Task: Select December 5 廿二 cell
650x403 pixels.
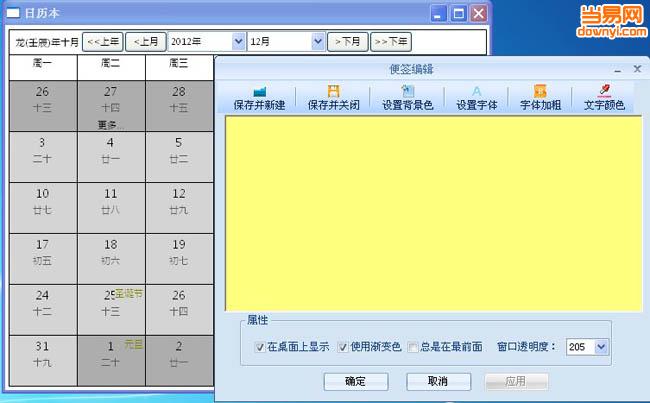Action: (179, 157)
